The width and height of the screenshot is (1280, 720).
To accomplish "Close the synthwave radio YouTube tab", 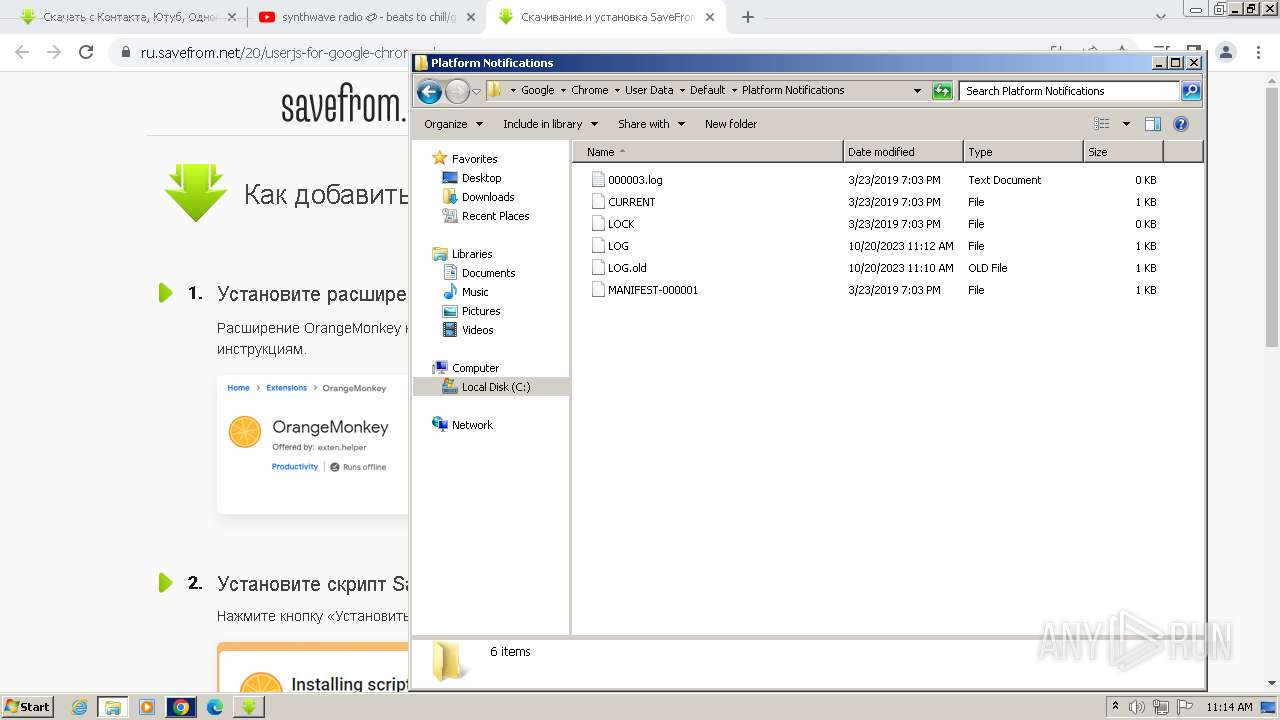I will click(x=472, y=17).
